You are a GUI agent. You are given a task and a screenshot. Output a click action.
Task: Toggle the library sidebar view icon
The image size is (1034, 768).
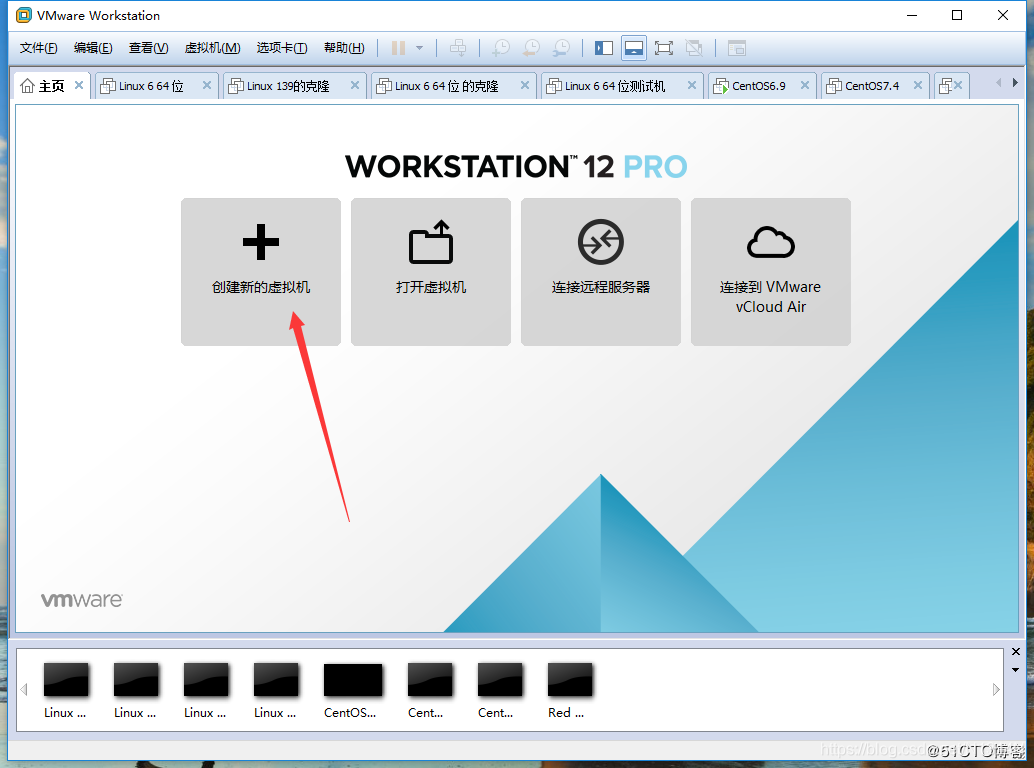click(603, 47)
